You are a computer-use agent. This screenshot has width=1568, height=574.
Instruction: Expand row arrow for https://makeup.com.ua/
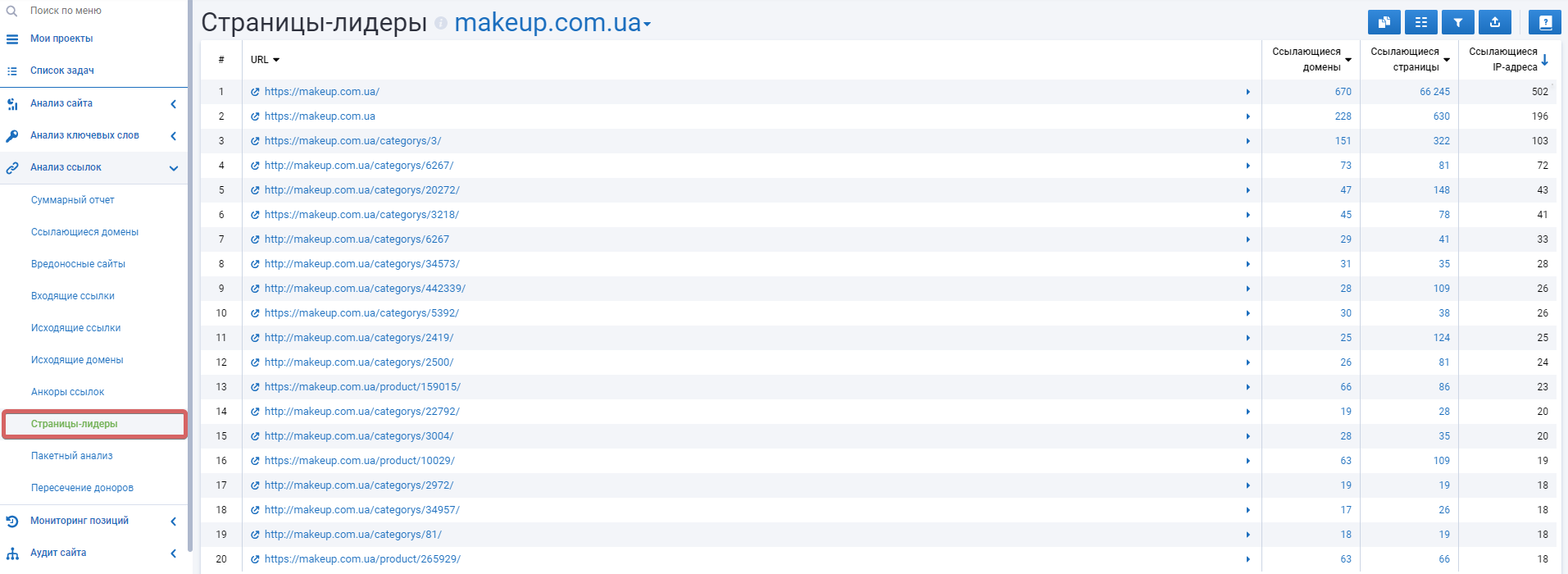coord(1248,92)
